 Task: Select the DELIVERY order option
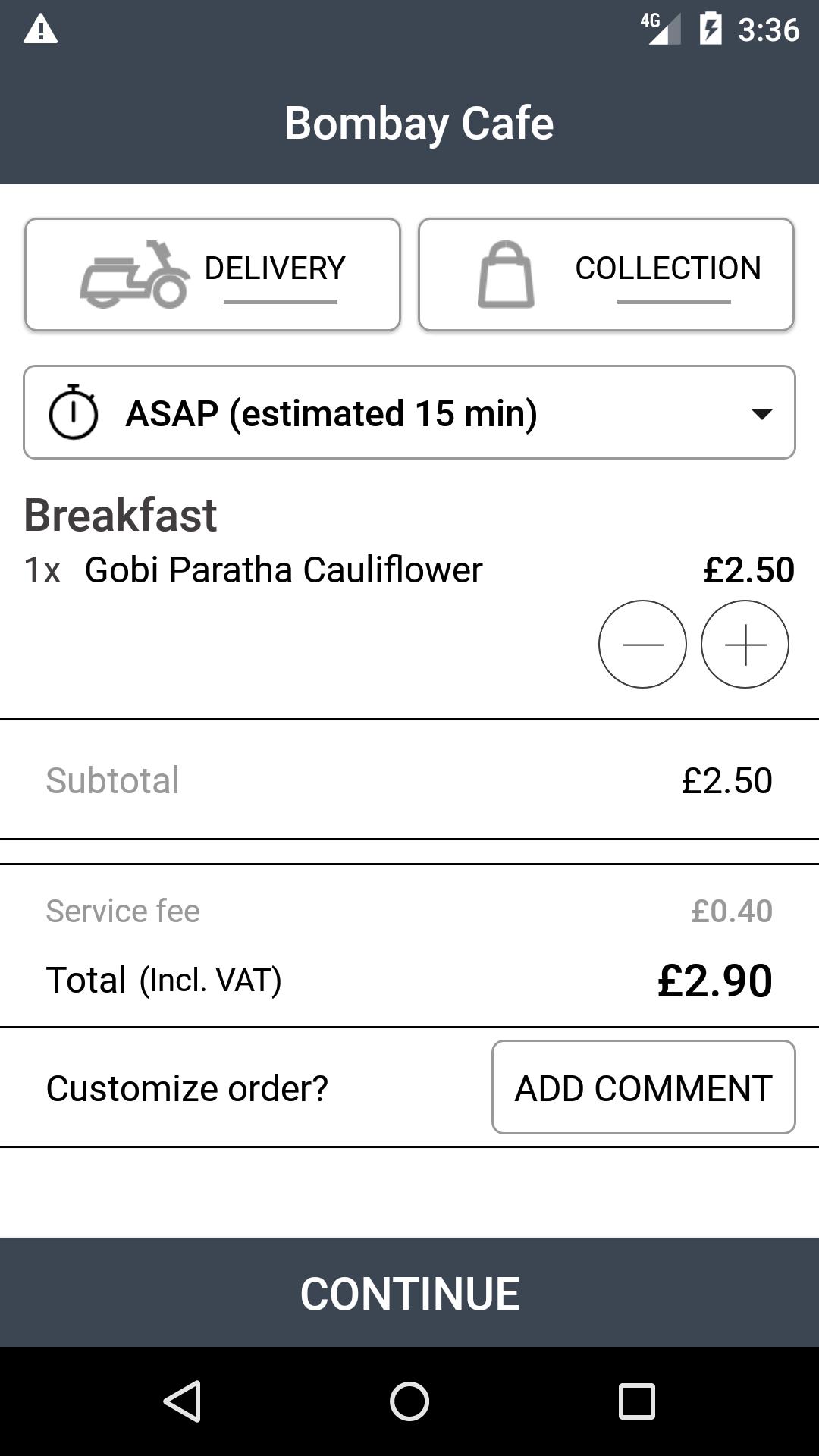(212, 275)
